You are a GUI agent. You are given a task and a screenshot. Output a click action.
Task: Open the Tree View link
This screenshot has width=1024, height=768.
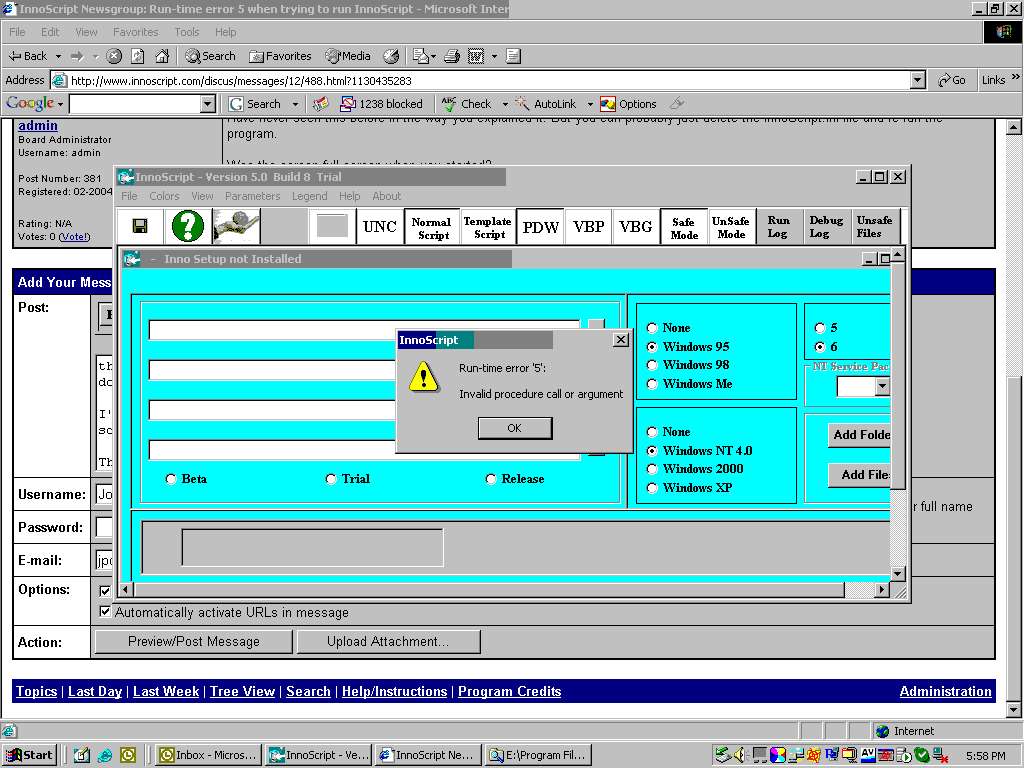[242, 691]
